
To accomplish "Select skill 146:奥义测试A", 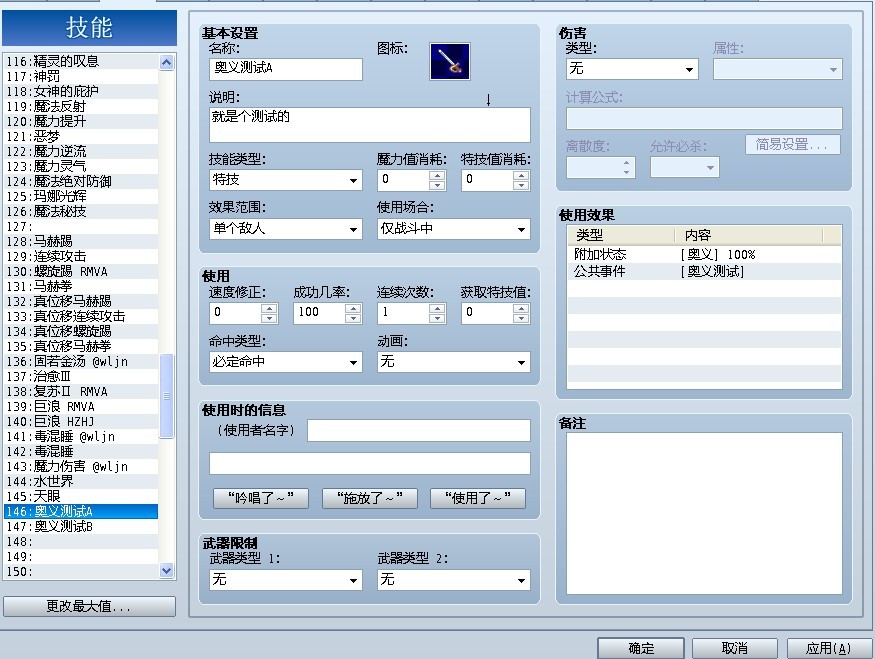I will point(81,512).
